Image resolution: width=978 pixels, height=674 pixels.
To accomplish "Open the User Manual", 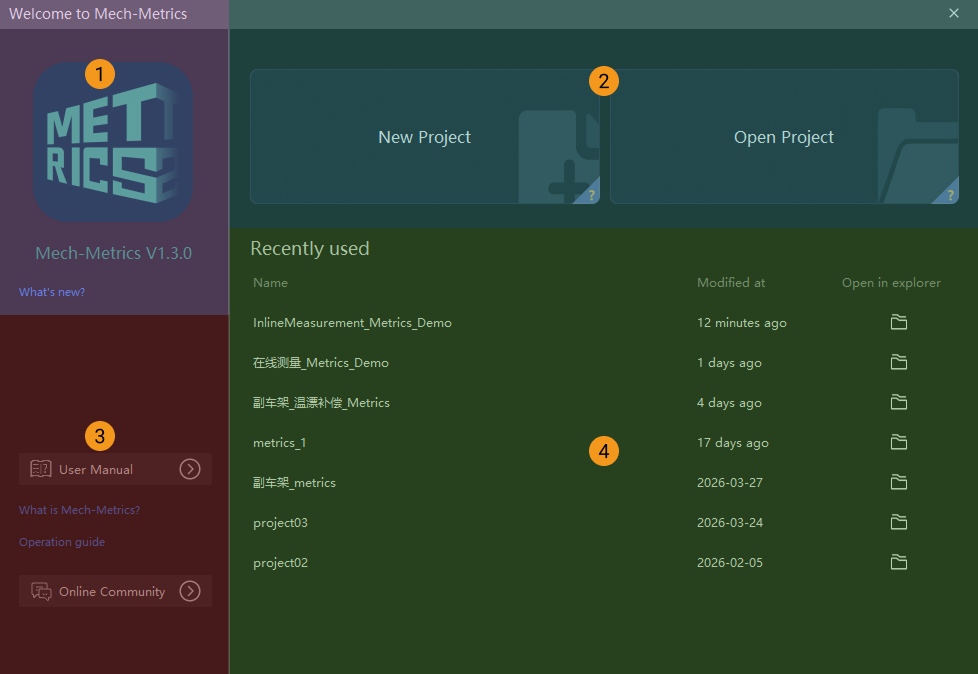I will [115, 469].
